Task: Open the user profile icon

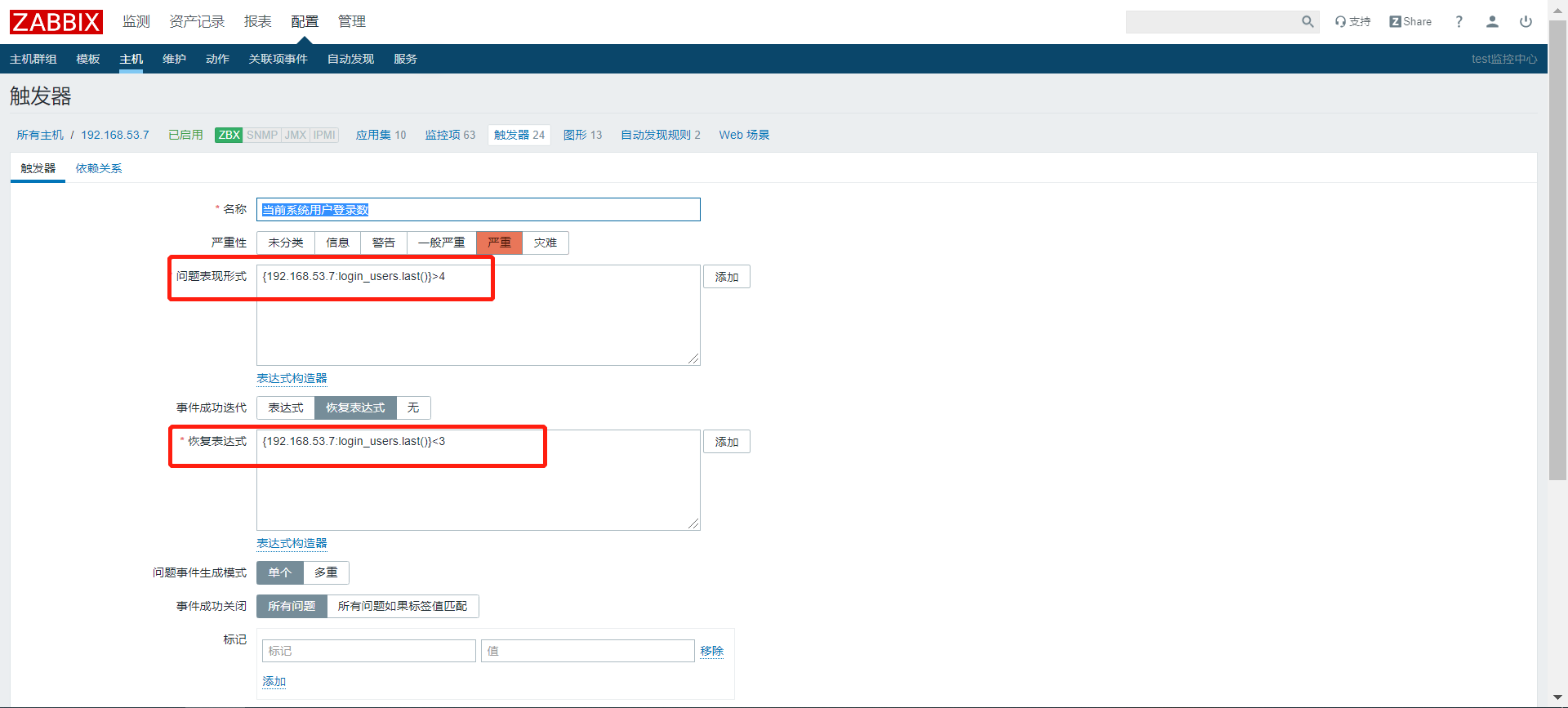Action: point(1492,22)
